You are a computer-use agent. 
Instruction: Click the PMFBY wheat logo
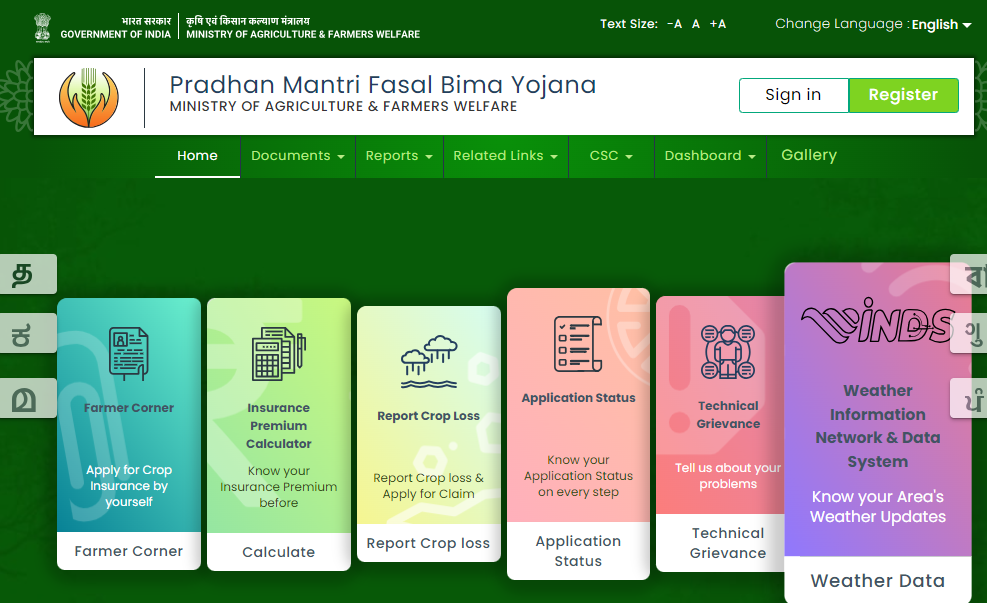click(x=89, y=98)
